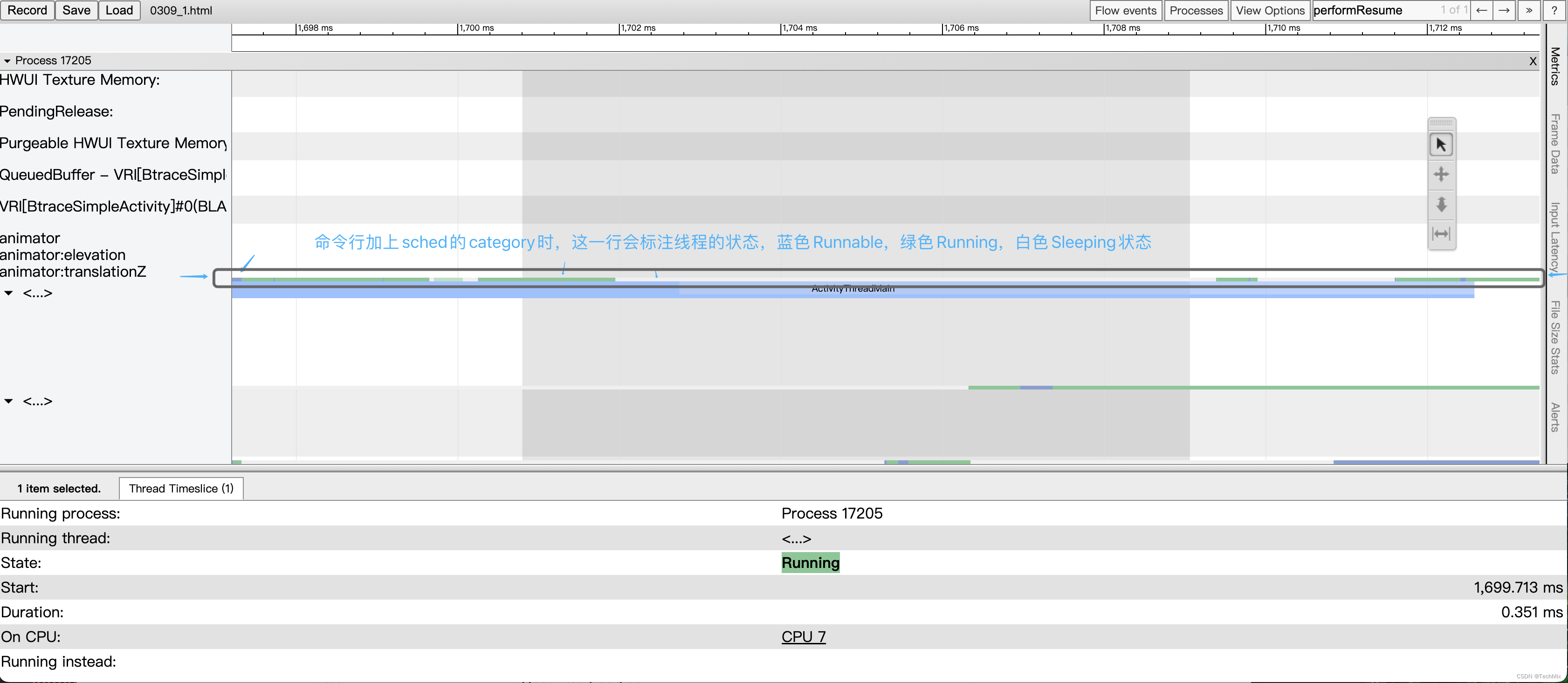This screenshot has height=683, width=1568.
Task: Click the 1,706 ms ruler mark
Action: tap(961, 28)
